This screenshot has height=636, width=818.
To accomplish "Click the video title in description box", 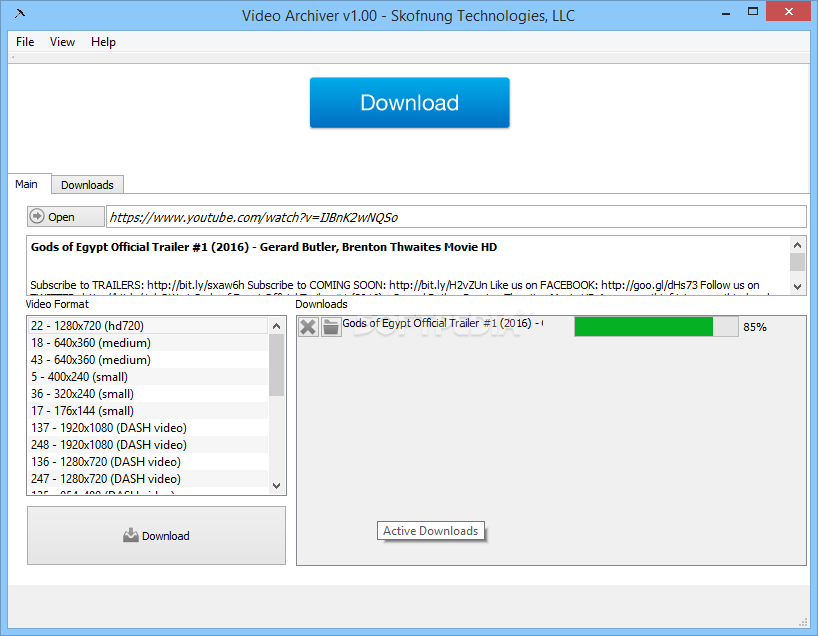I will click(x=264, y=247).
